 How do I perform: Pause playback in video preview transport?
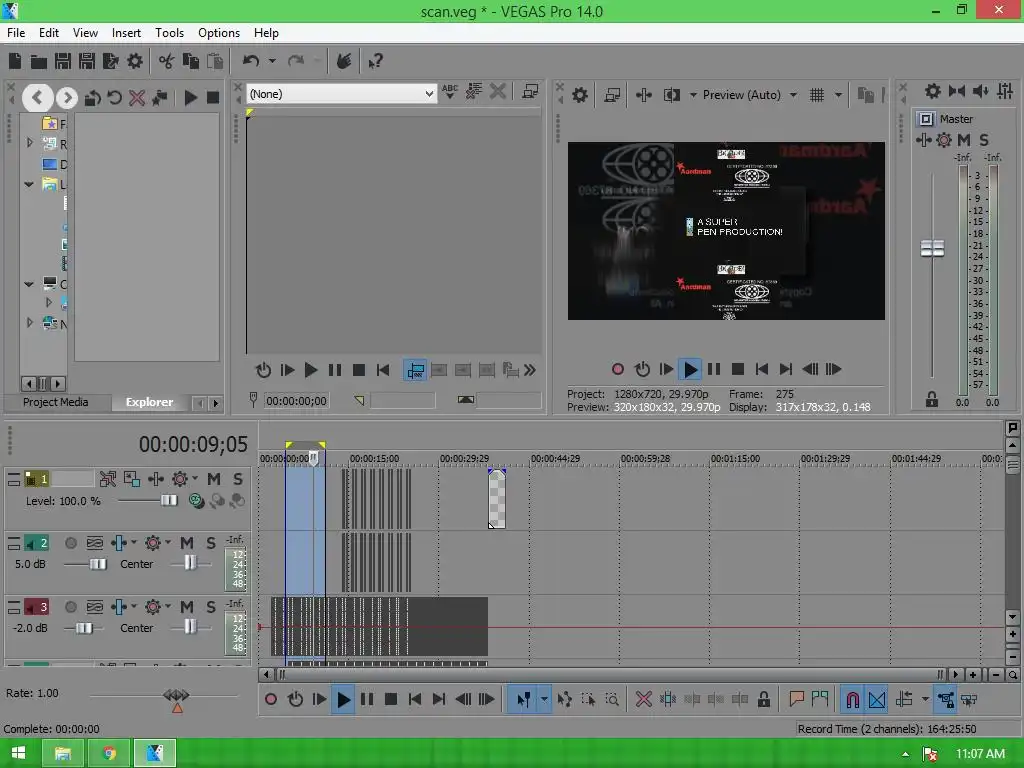(714, 370)
